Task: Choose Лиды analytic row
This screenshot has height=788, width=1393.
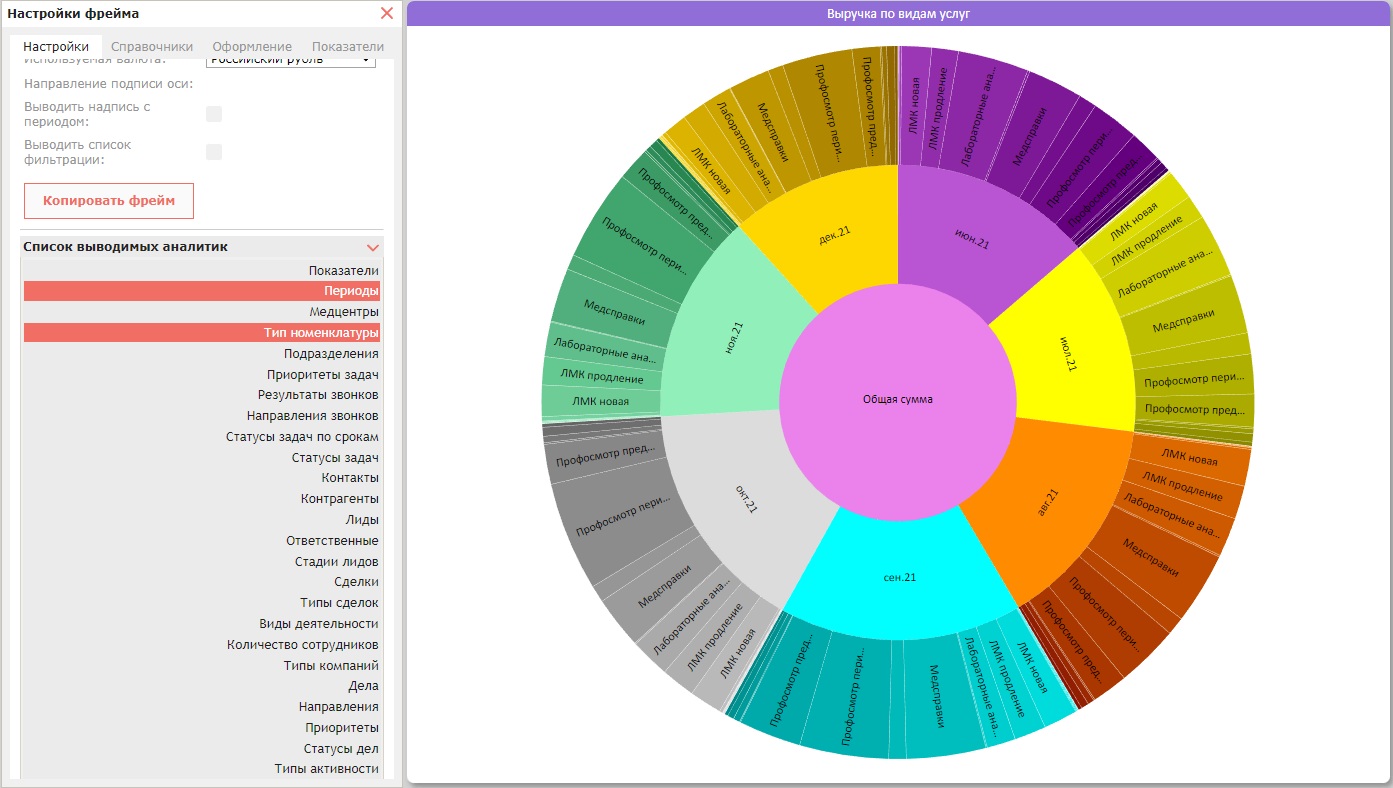Action: click(x=202, y=520)
